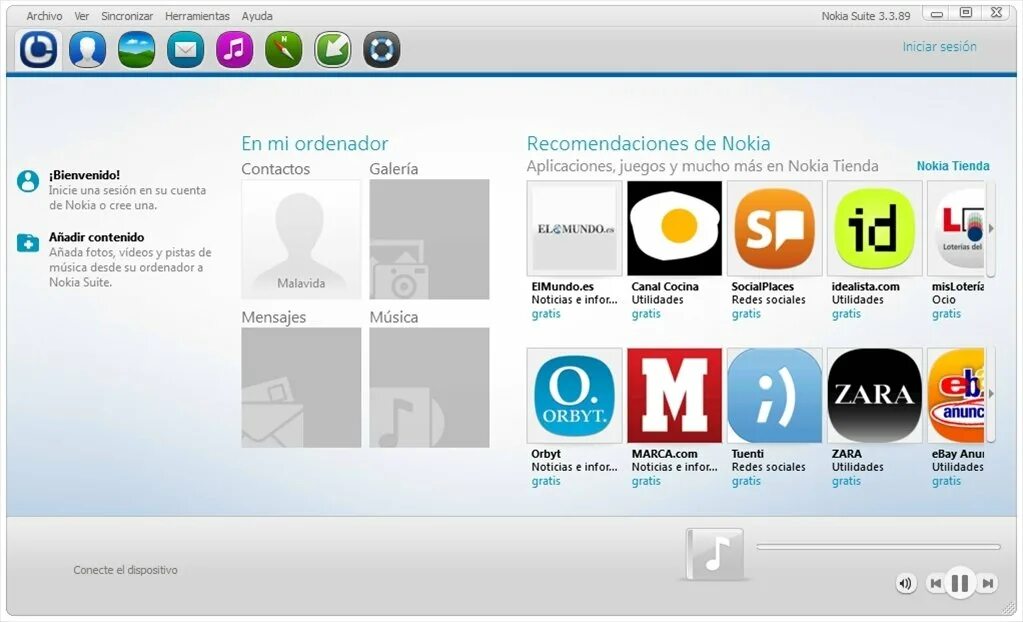This screenshot has width=1023, height=622.
Task: Click Redes sociales under SocialPlaces
Action: [769, 300]
